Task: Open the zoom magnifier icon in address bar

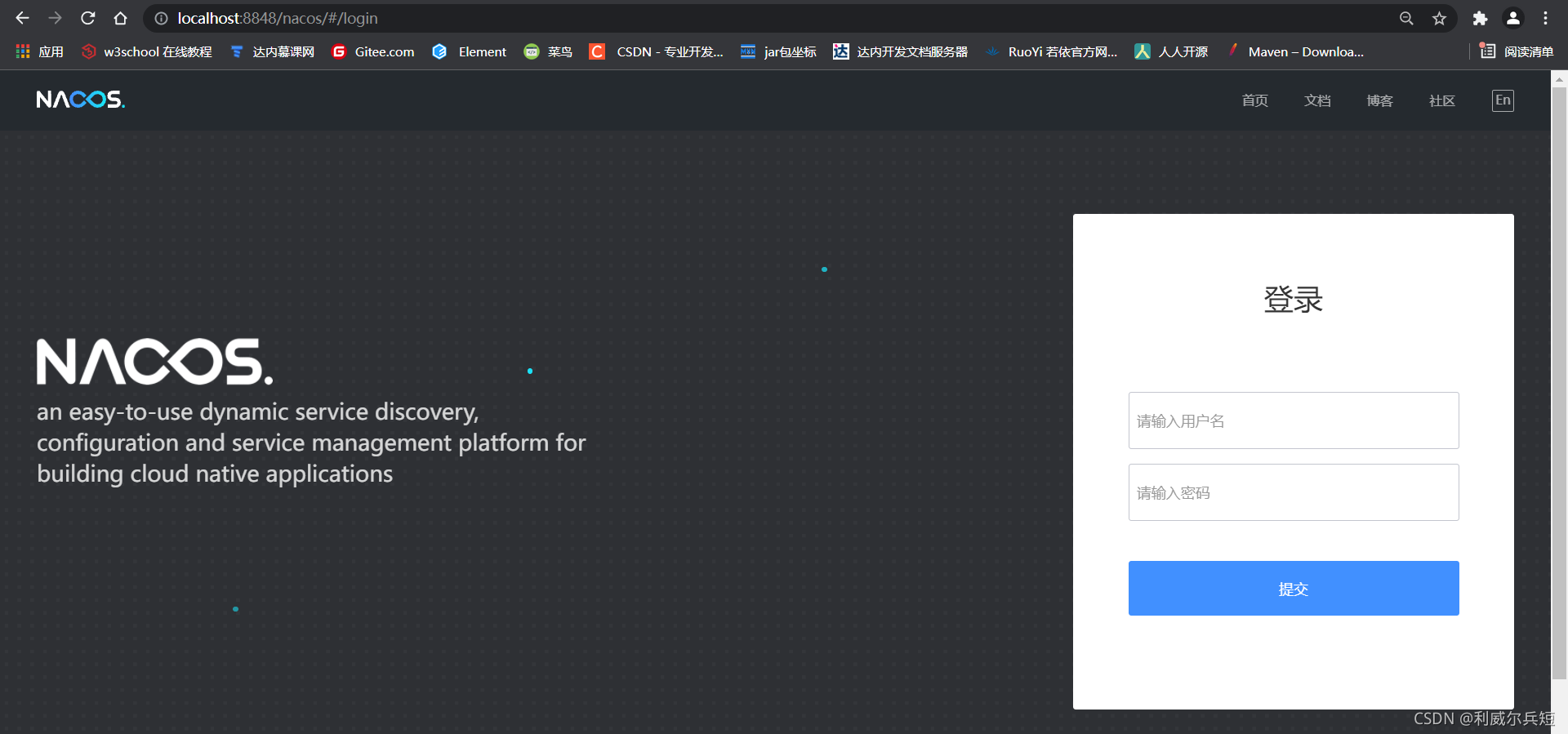Action: (1406, 18)
